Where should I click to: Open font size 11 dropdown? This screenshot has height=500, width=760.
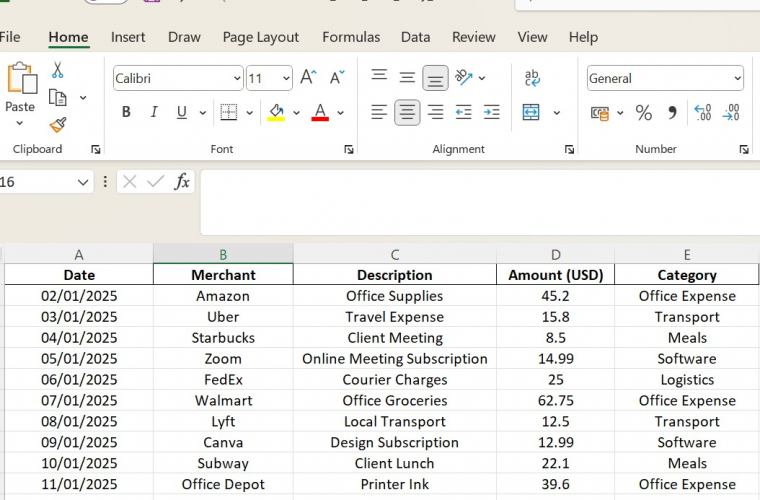point(286,78)
